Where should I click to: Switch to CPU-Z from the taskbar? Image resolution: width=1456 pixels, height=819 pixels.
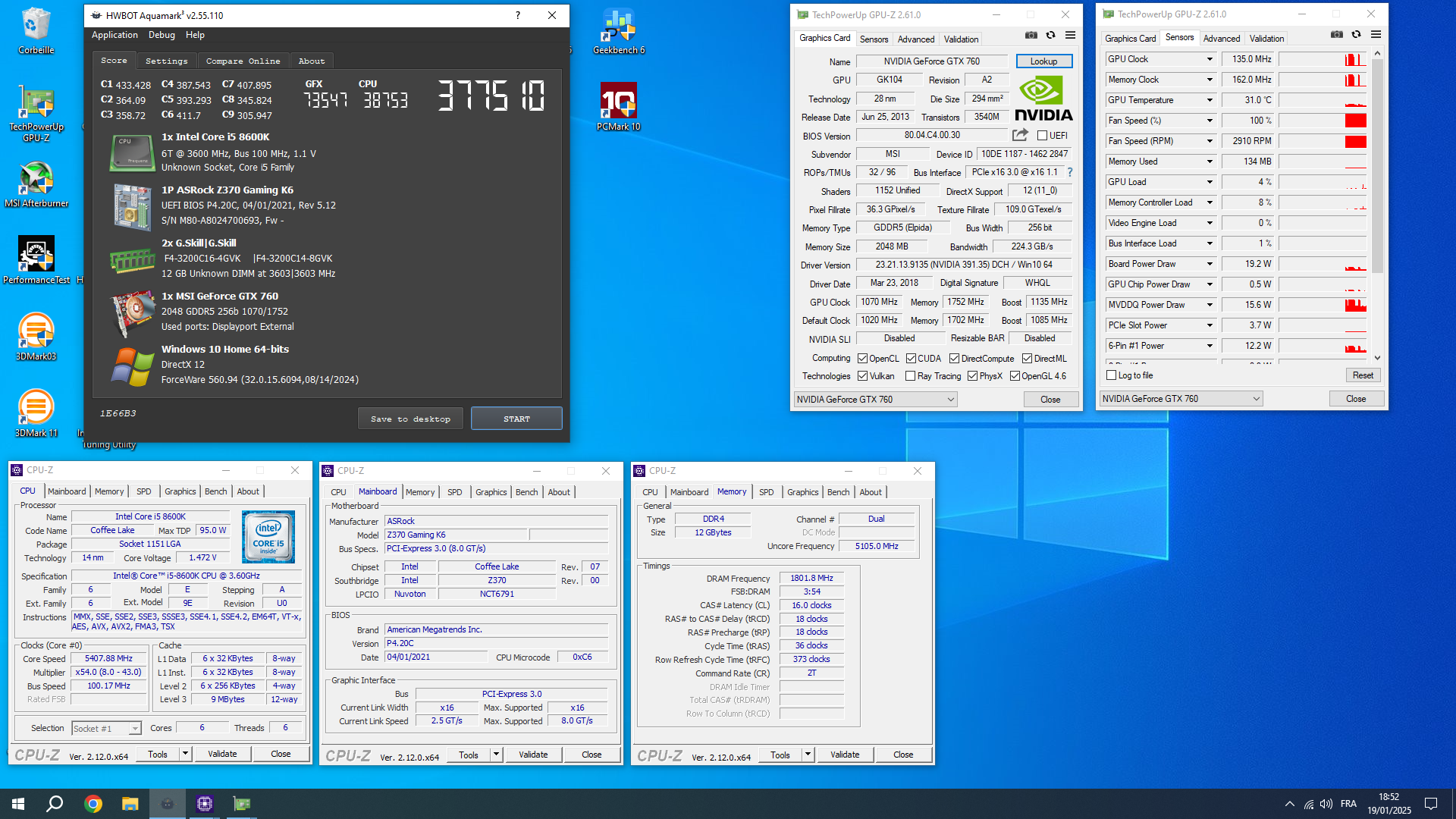coord(205,804)
